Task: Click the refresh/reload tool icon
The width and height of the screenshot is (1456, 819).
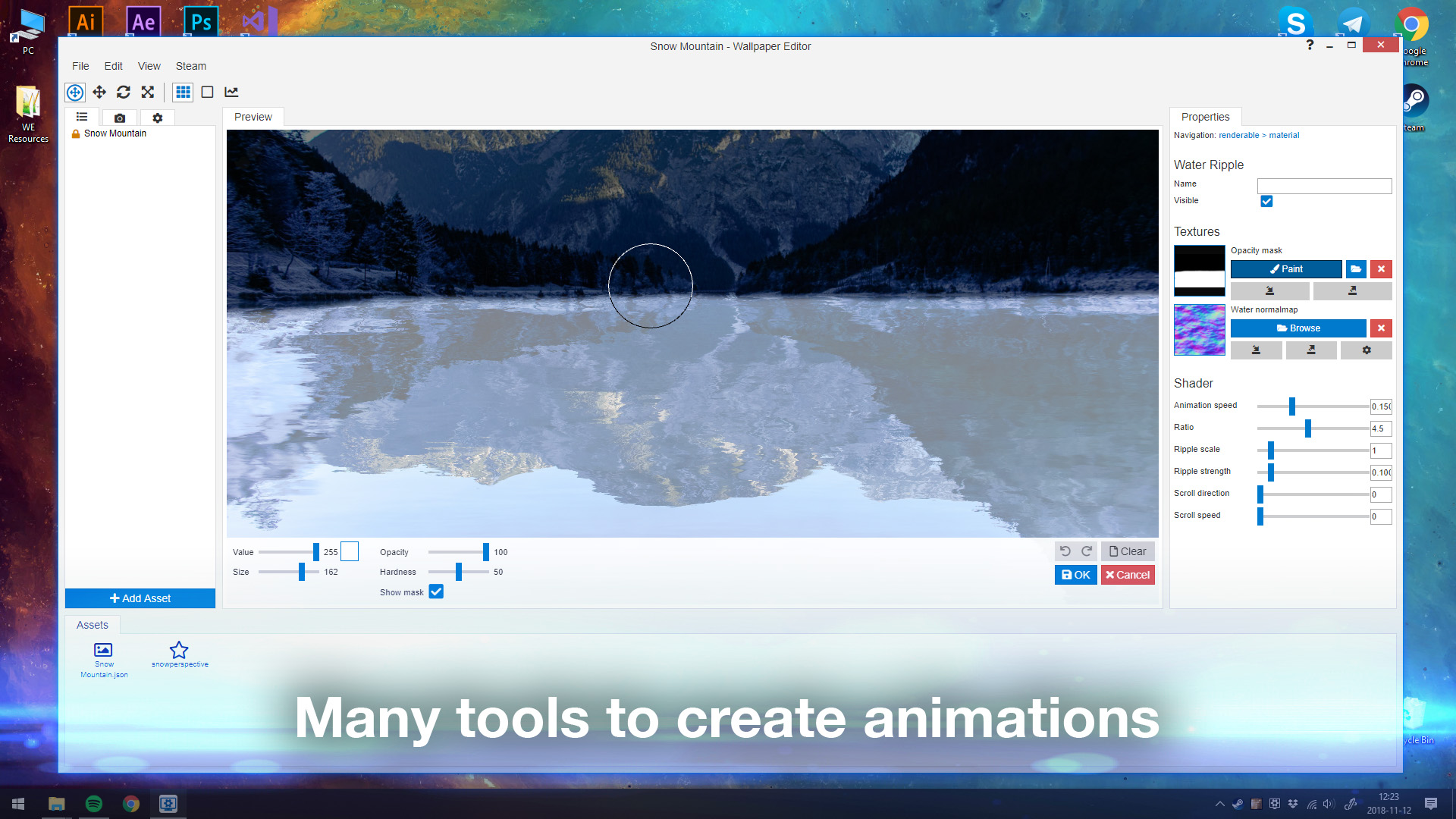Action: 123,92
